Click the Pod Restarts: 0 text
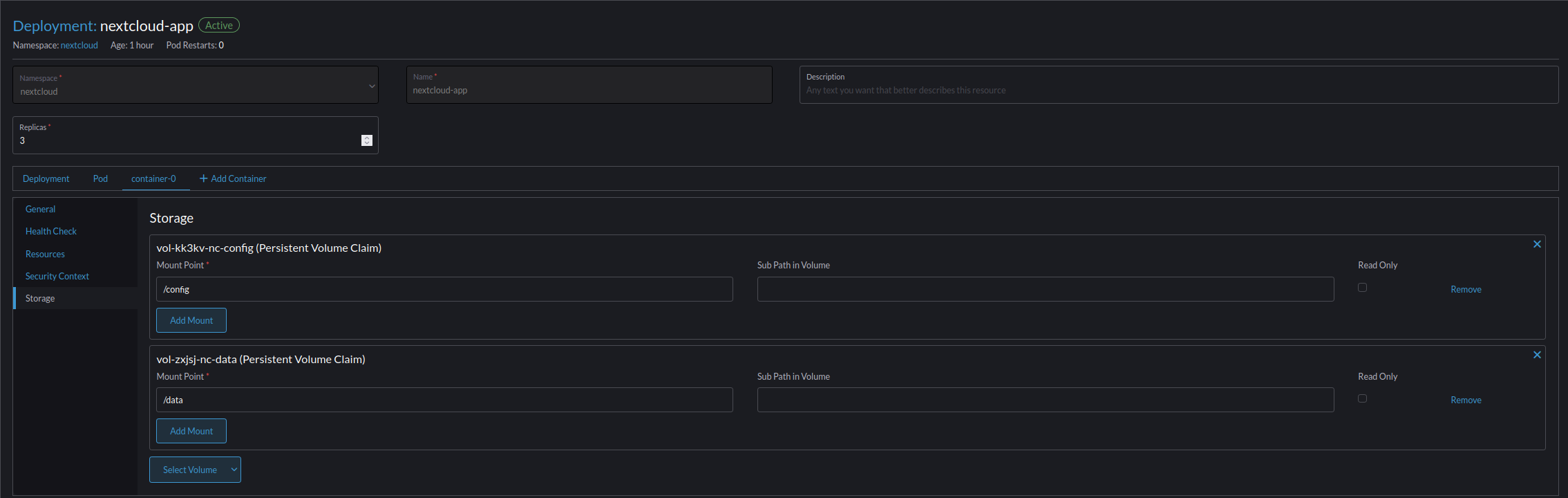The height and width of the screenshot is (498, 1568). pos(195,45)
